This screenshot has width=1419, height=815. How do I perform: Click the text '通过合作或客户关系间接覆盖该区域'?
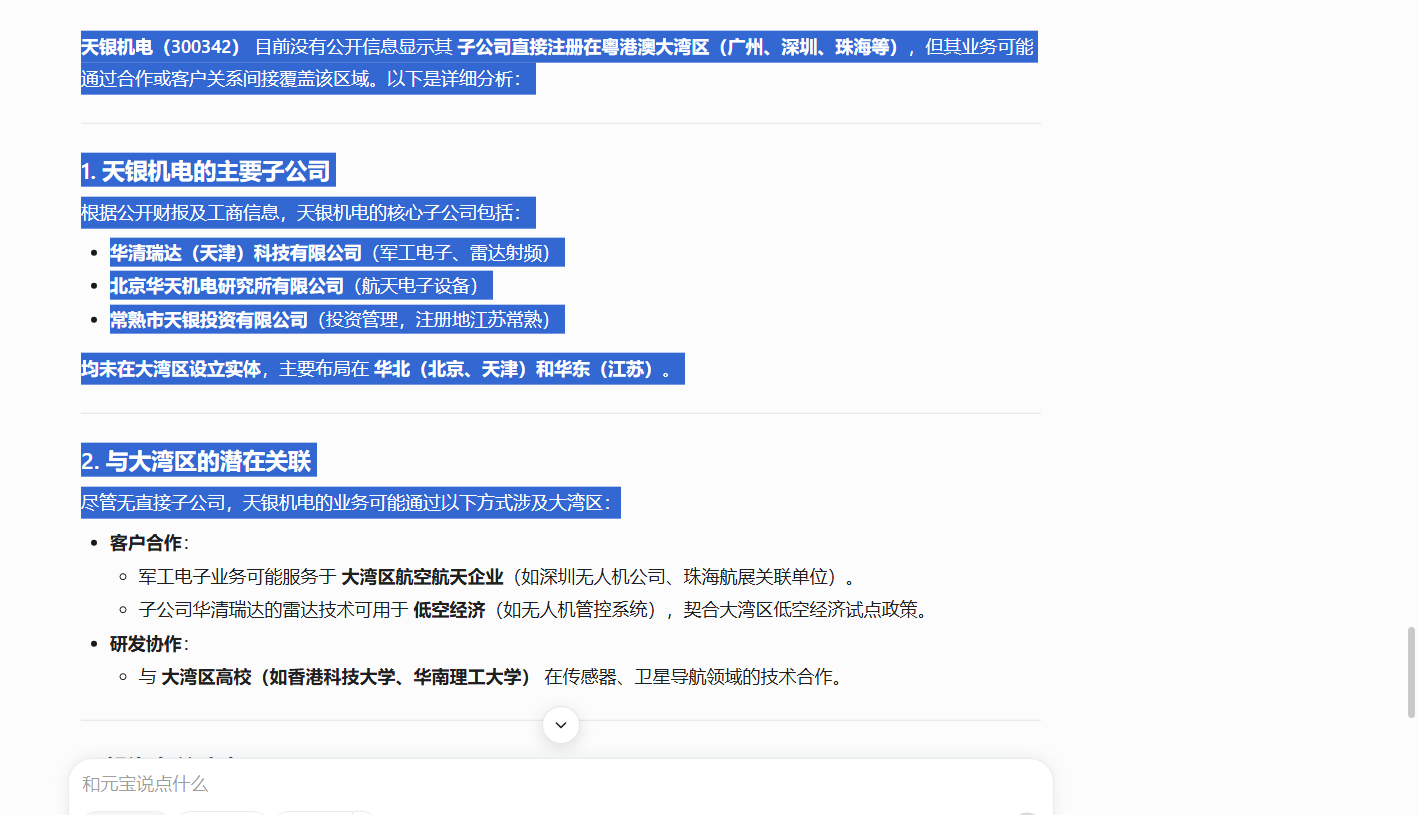tap(225, 78)
